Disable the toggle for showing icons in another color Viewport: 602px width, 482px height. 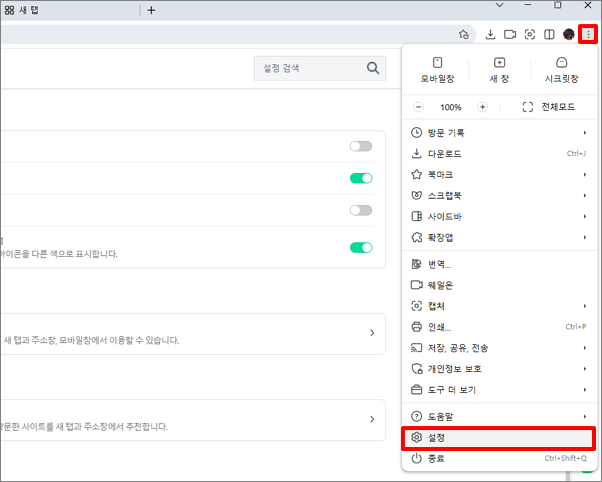361,247
